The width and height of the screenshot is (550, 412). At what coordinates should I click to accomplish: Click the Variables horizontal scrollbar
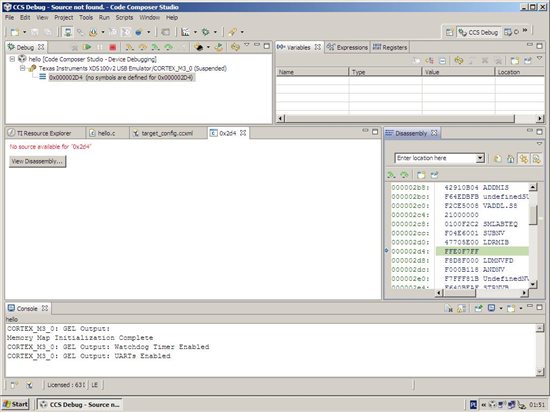pyautogui.click(x=410, y=119)
